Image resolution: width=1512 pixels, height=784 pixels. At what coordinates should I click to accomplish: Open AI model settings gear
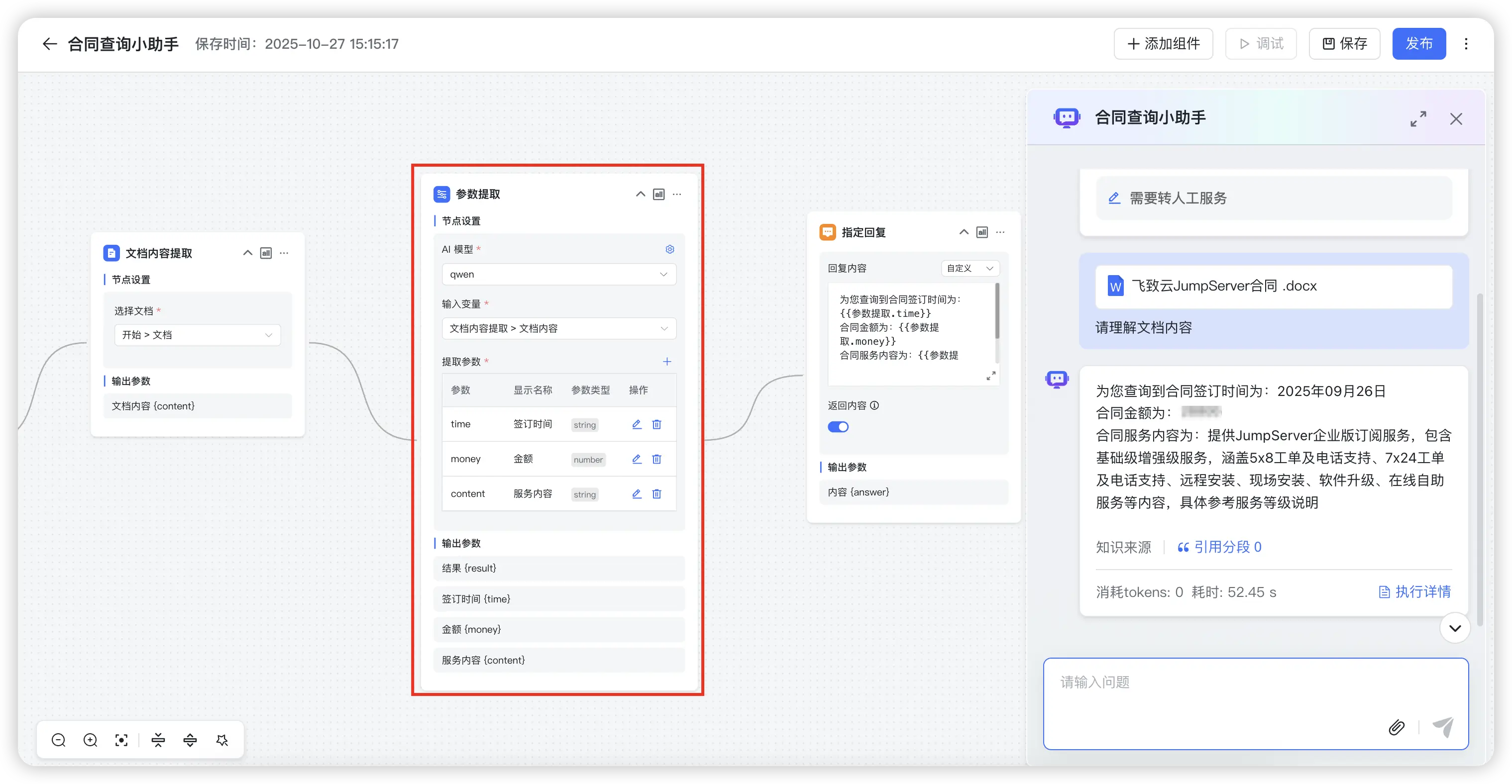coord(670,249)
